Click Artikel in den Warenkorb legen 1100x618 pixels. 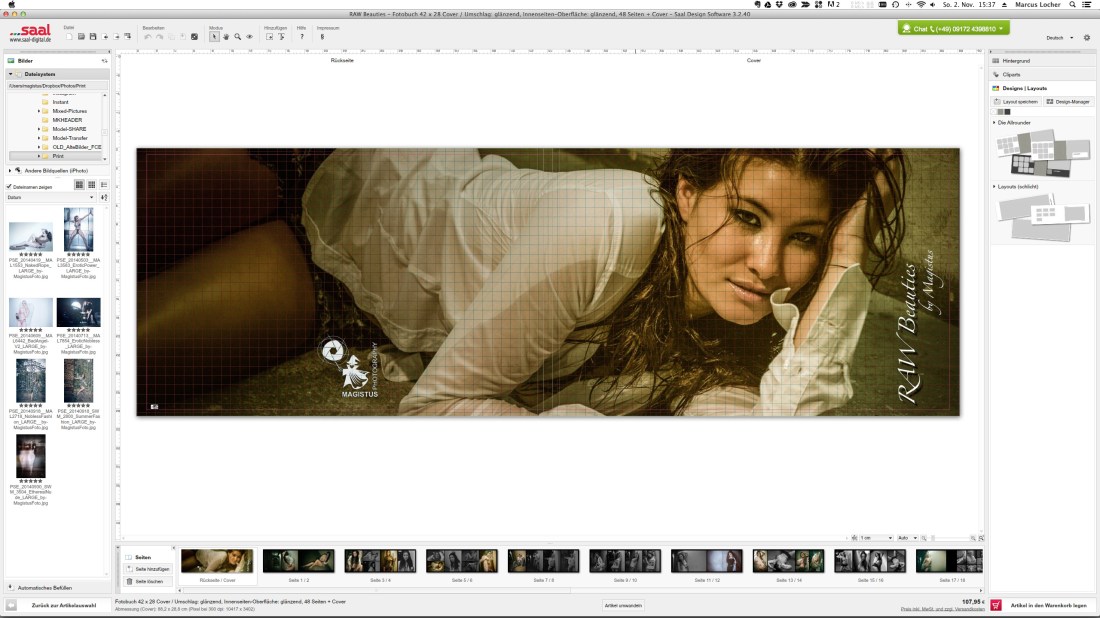[x=1050, y=604]
